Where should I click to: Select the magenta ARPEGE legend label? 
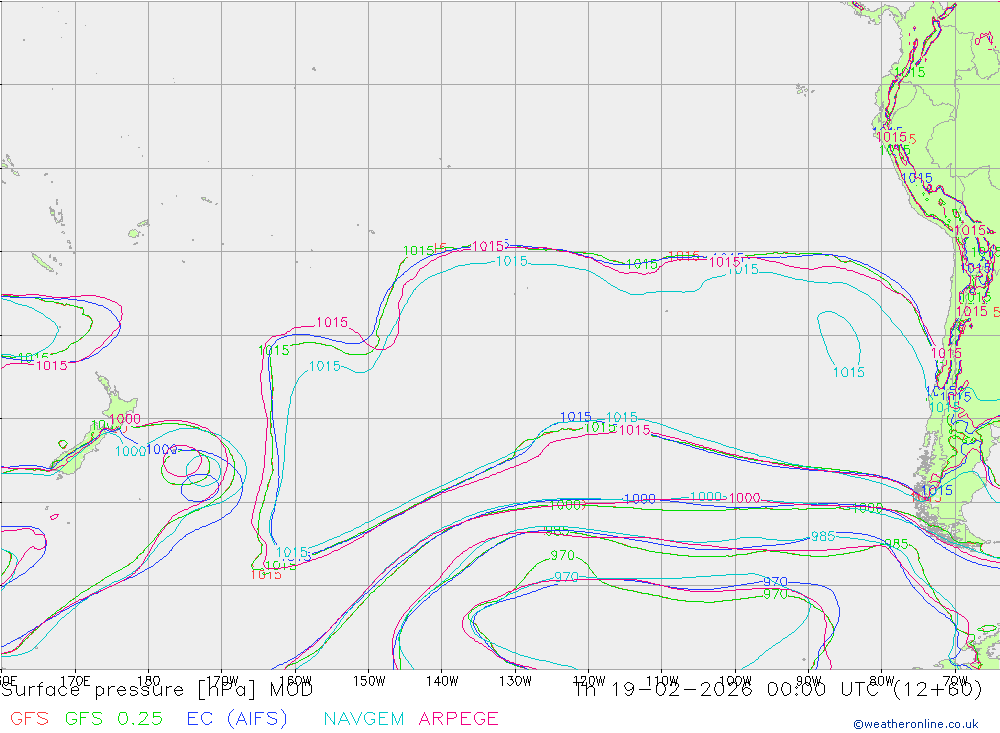coord(458,718)
